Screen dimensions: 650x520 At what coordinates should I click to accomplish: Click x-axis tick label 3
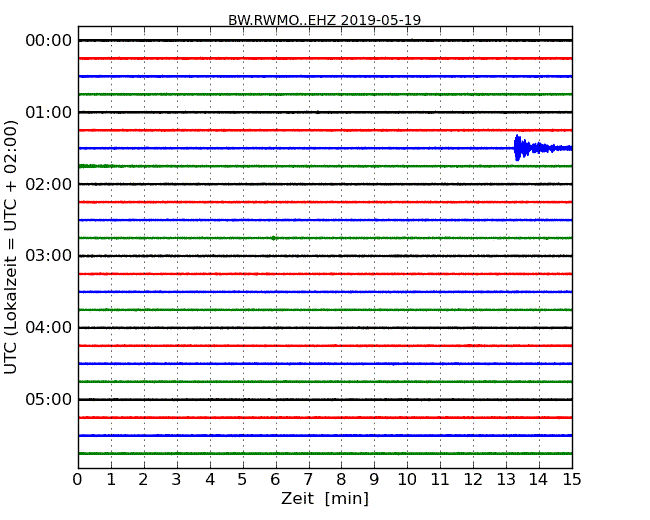click(x=177, y=480)
